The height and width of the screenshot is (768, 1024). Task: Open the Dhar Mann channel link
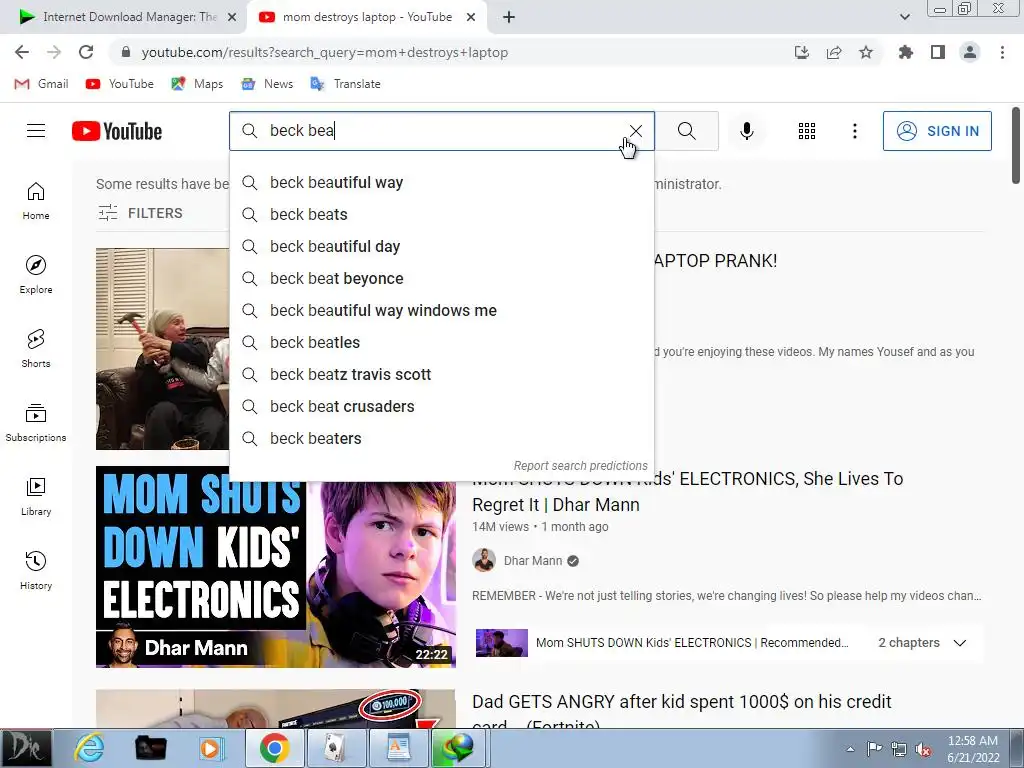[532, 560]
